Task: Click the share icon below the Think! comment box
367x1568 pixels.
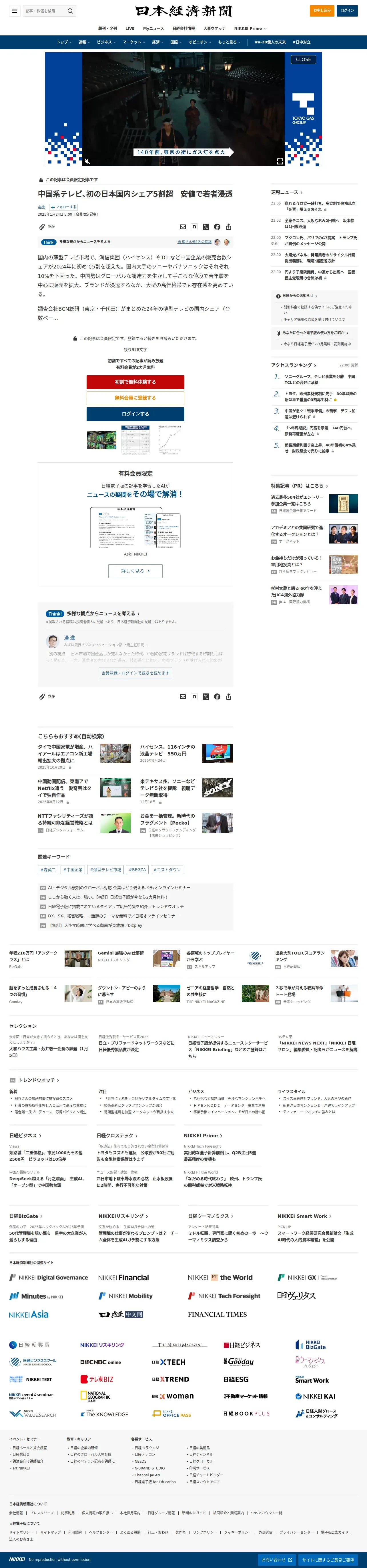Action: click(x=229, y=696)
